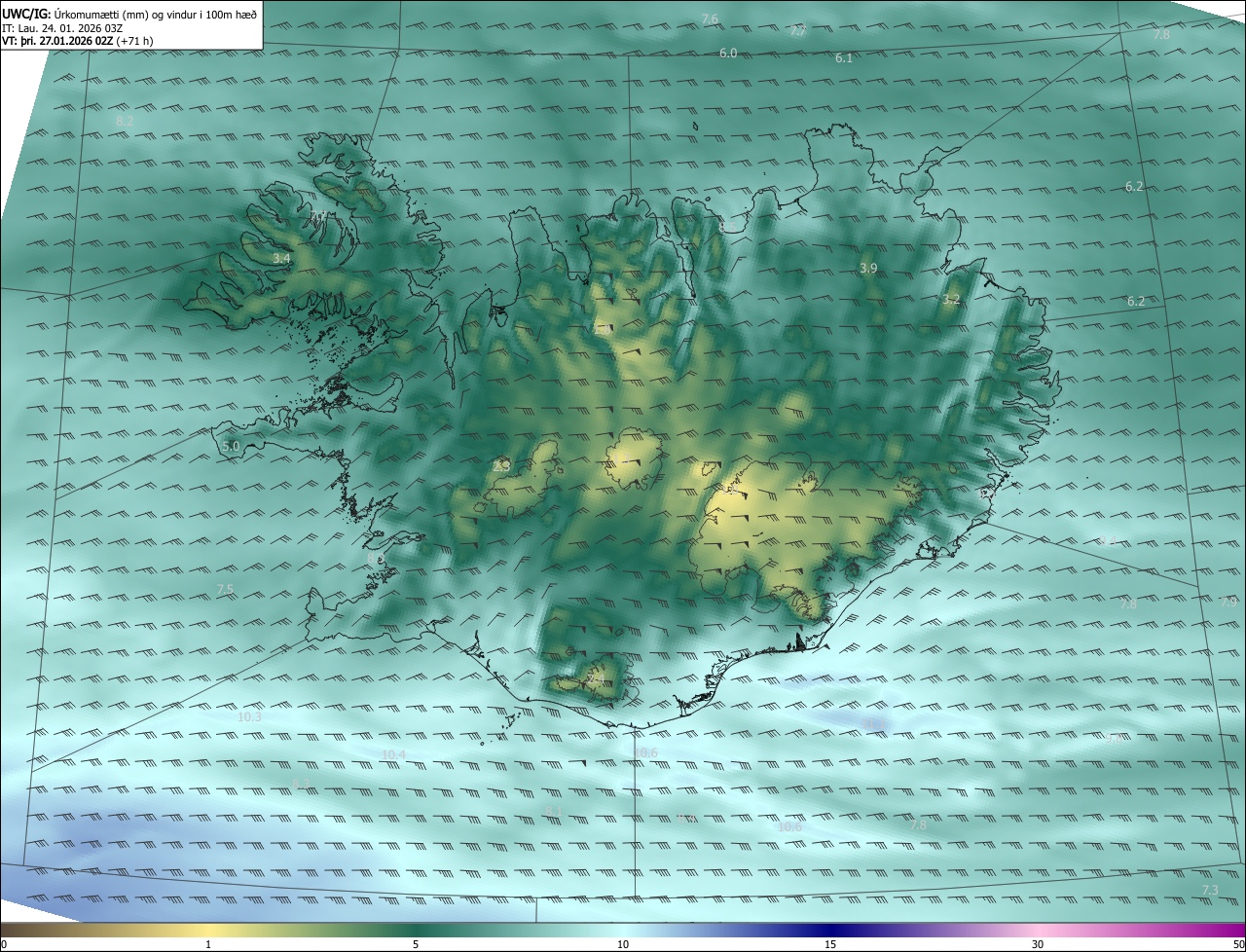This screenshot has height=952, width=1246.
Task: Click the valid time 'VT: þri. 27.01.2026 02Z'
Action: coord(56,41)
